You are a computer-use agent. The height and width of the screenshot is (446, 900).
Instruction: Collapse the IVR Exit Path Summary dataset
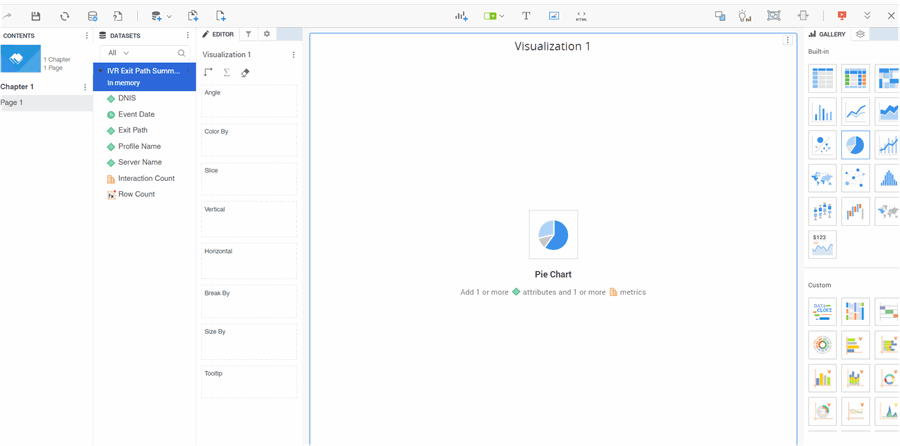(100, 71)
